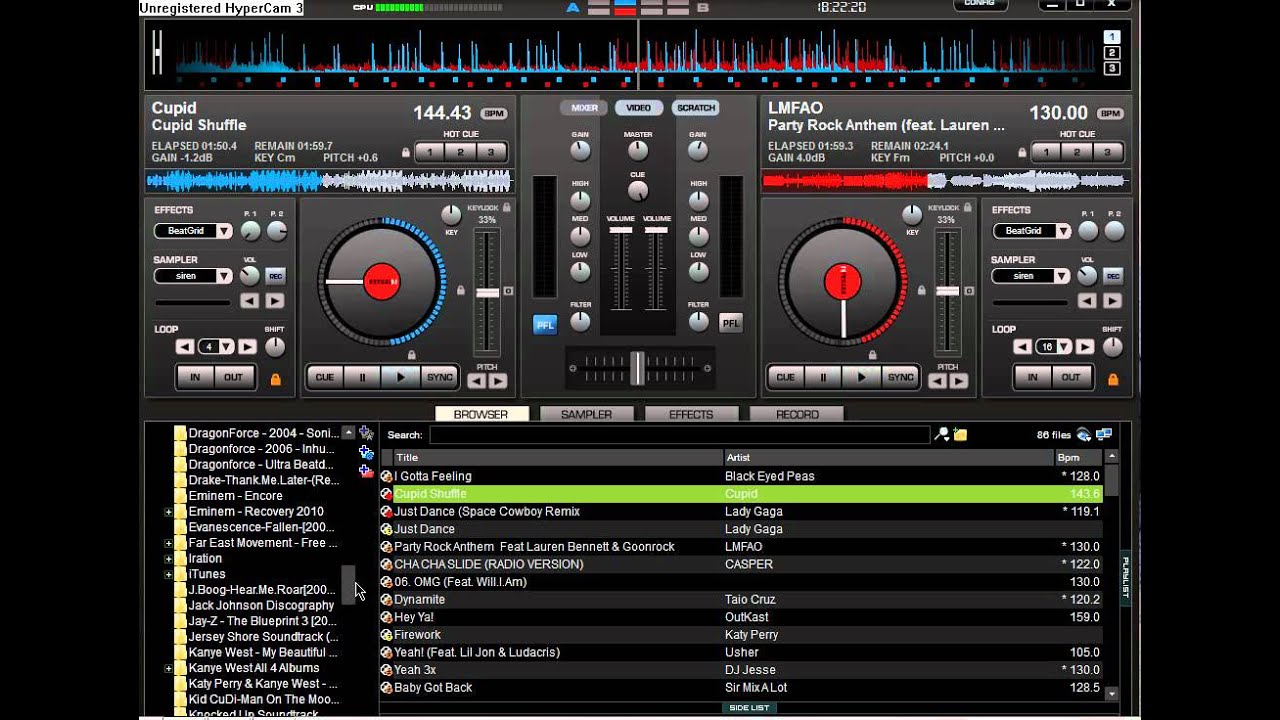
Task: Toggle left deck sampler REC
Action: point(275,276)
